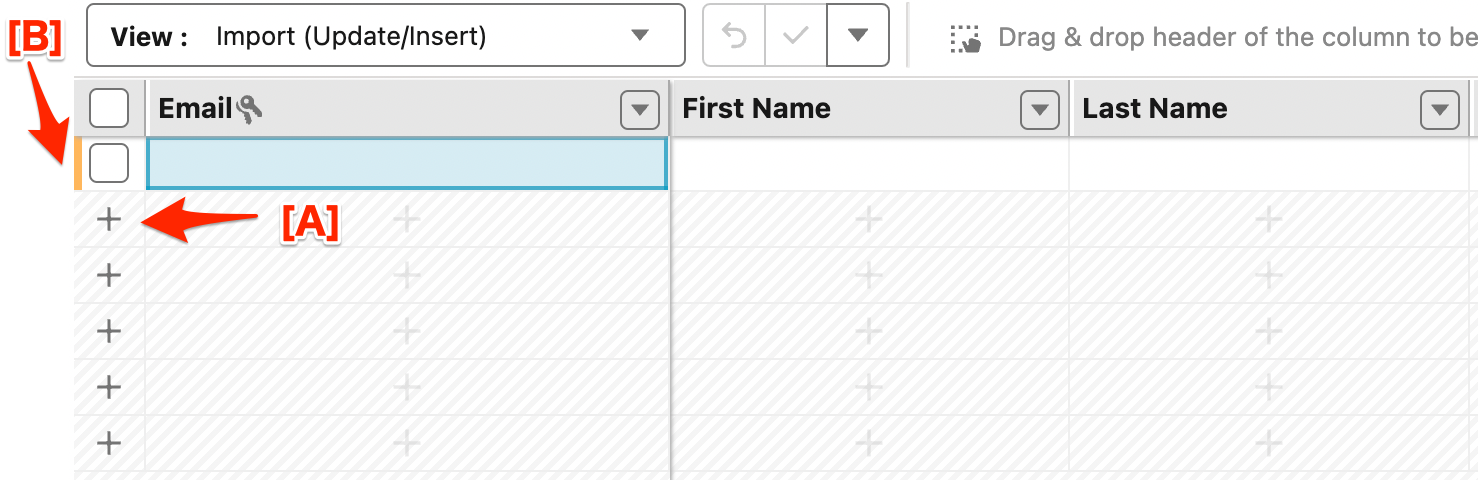
Task: Click second plus icon in left margin
Action: point(109,275)
